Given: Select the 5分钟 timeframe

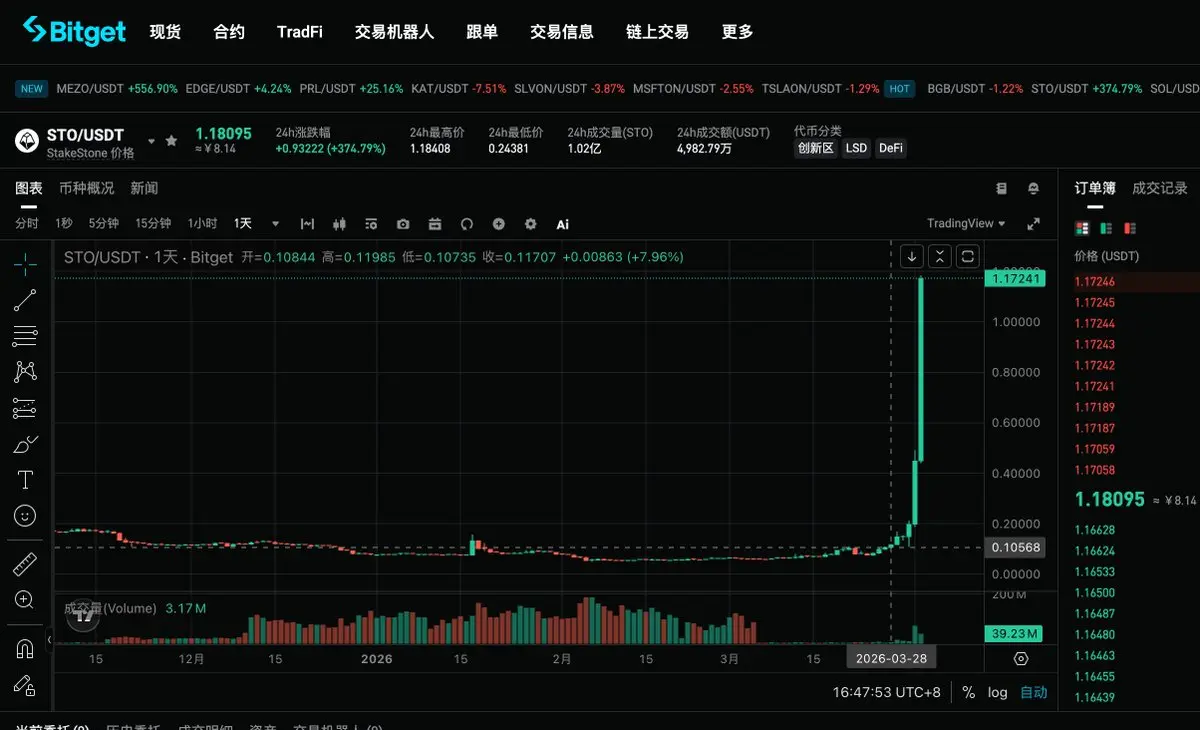Looking at the screenshot, I should pos(104,224).
